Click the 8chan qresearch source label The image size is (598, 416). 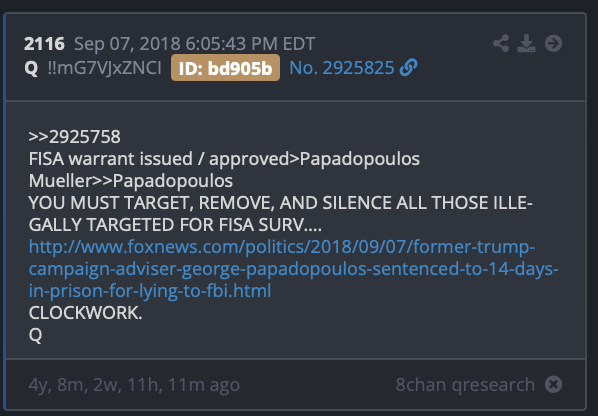(465, 385)
